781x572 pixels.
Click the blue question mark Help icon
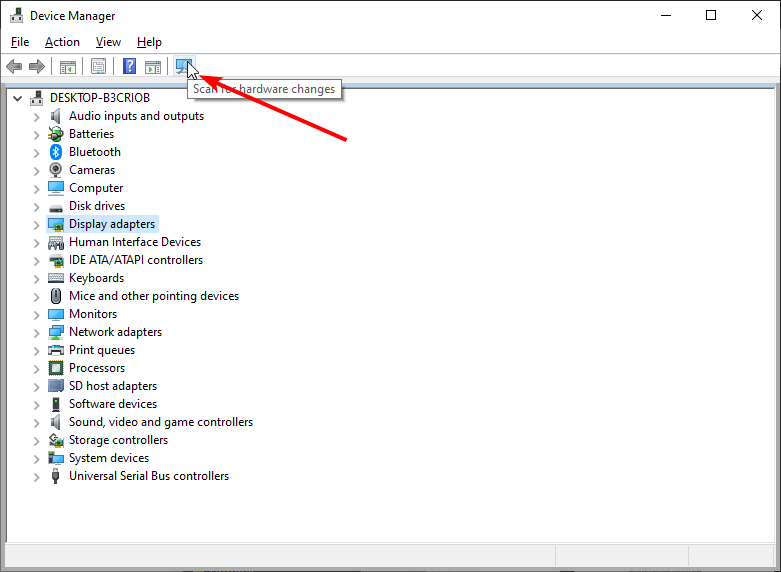[130, 66]
